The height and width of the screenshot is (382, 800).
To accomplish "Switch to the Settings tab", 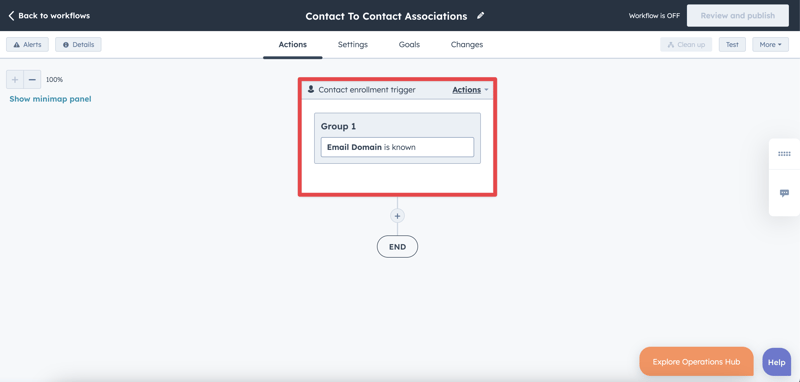I will click(353, 44).
